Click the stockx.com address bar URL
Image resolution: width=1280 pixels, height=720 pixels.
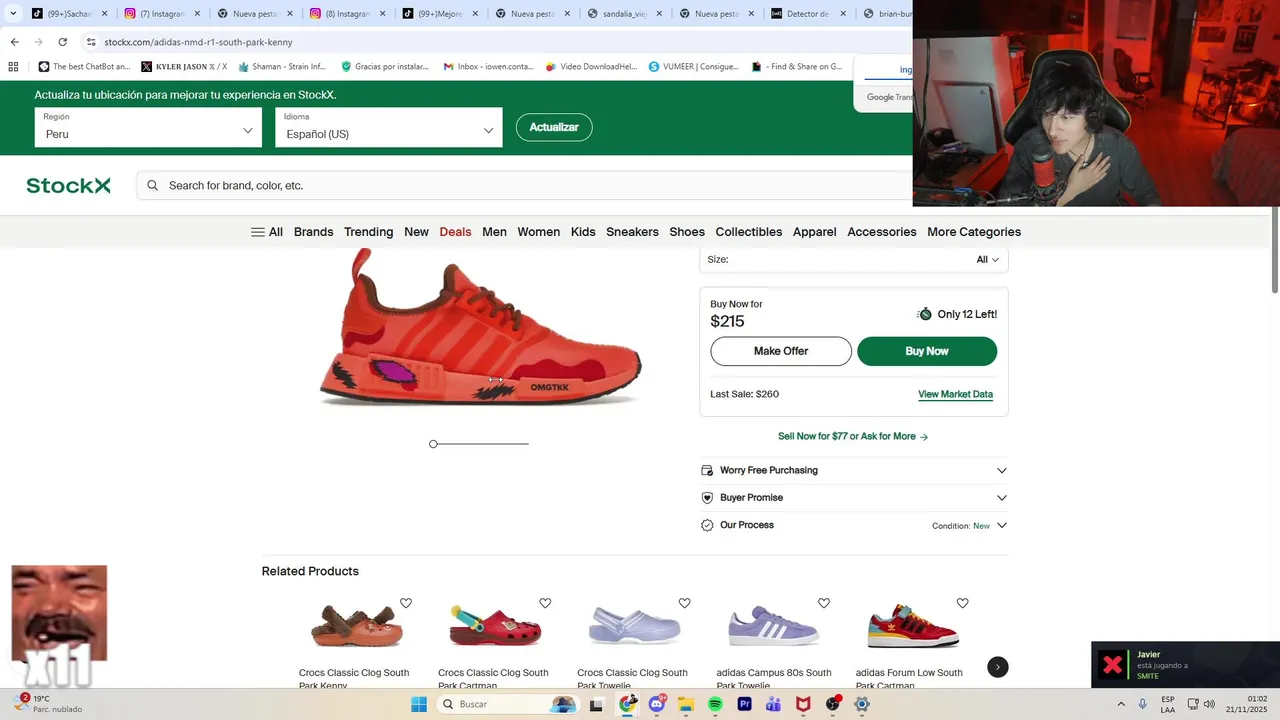tap(198, 42)
